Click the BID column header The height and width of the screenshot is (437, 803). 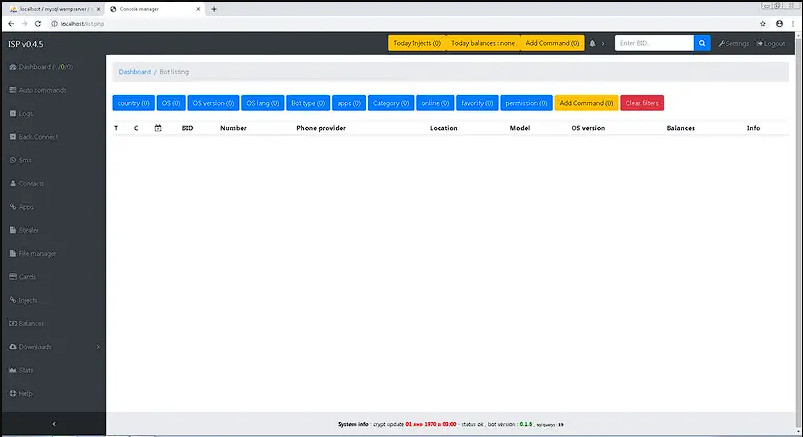tap(187, 128)
